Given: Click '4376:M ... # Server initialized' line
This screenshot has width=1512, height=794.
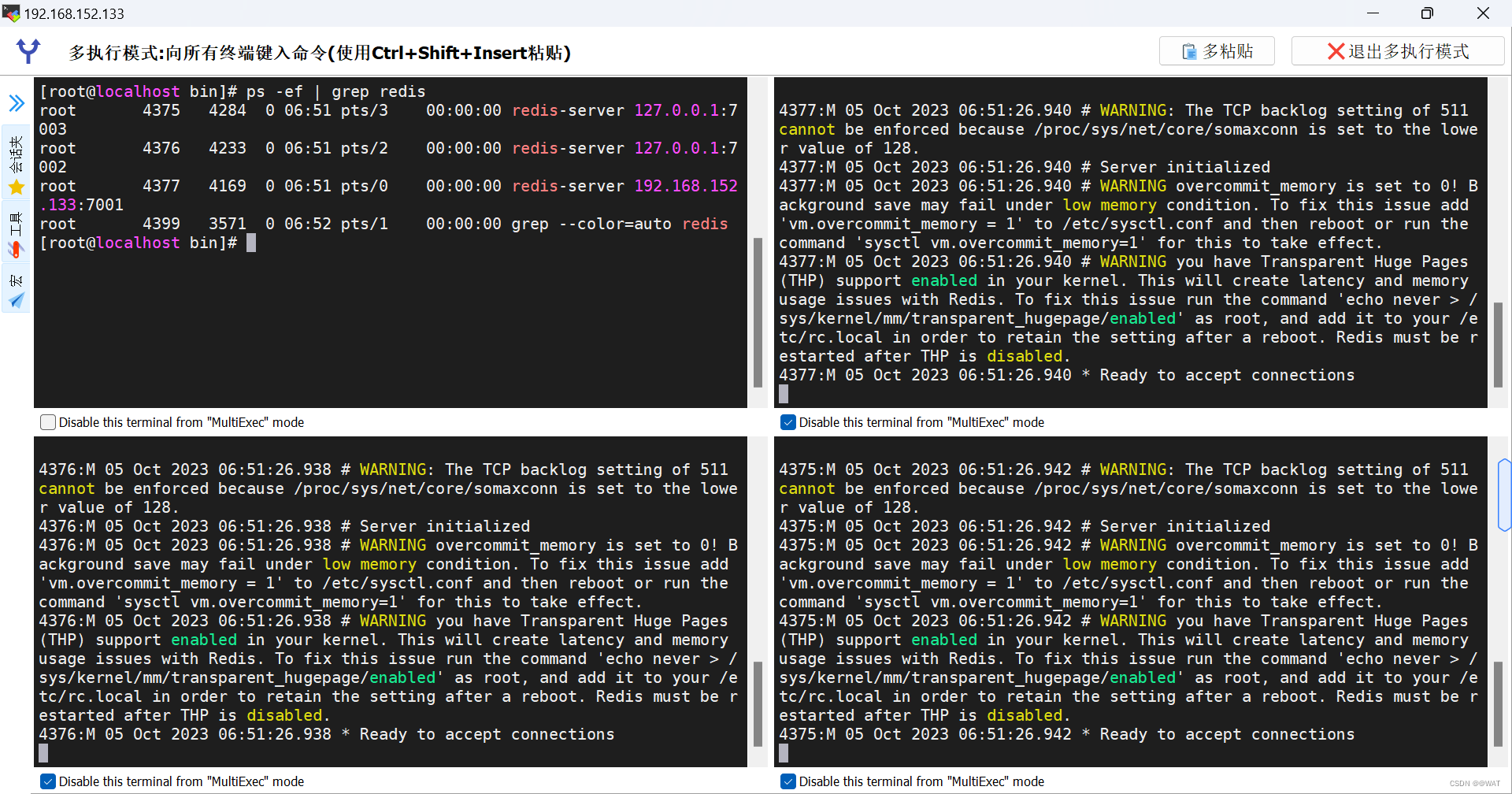Looking at the screenshot, I should tap(284, 526).
